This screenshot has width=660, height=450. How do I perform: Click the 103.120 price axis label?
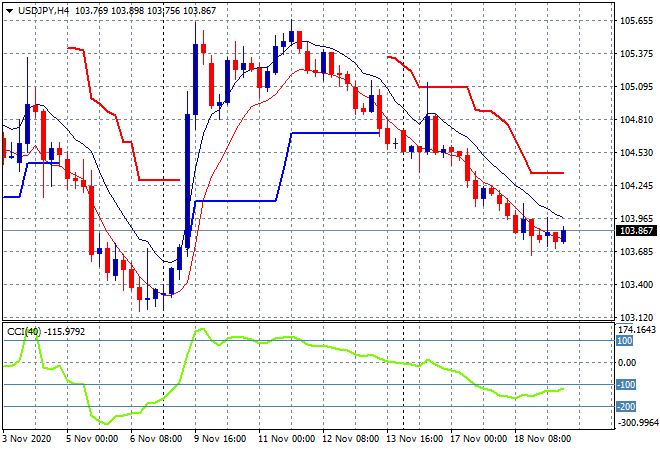coord(632,317)
